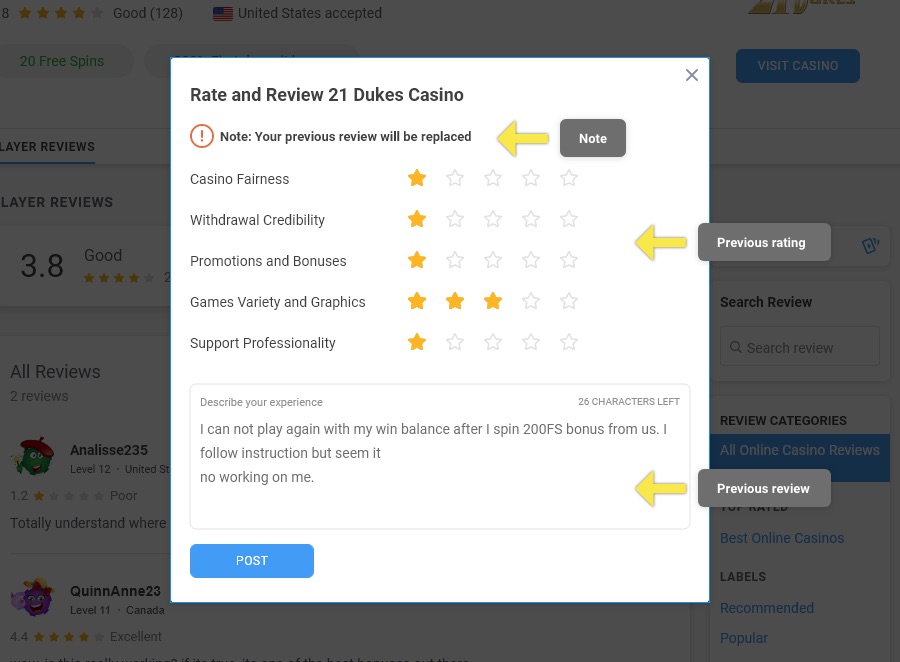Viewport: 900px width, 662px height.
Task: Set Casino Fairness to five stars
Action: (569, 179)
